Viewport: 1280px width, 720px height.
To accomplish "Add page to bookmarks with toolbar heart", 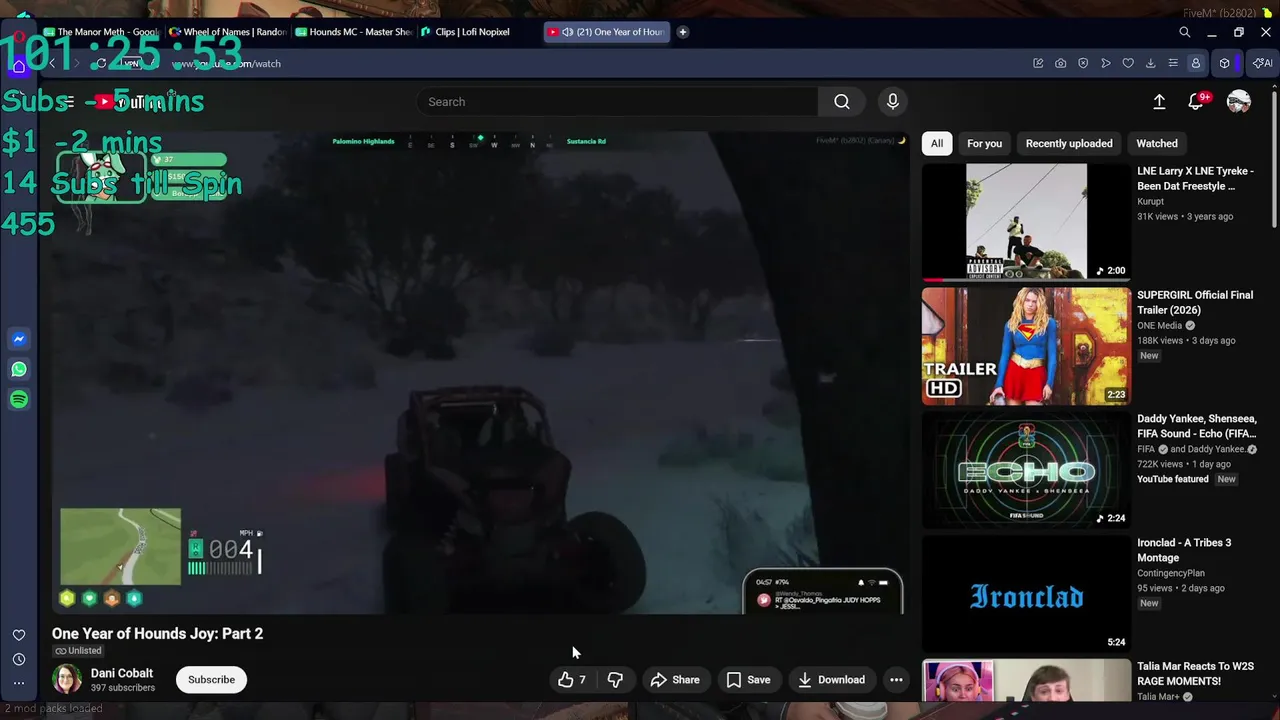I will [1128, 63].
